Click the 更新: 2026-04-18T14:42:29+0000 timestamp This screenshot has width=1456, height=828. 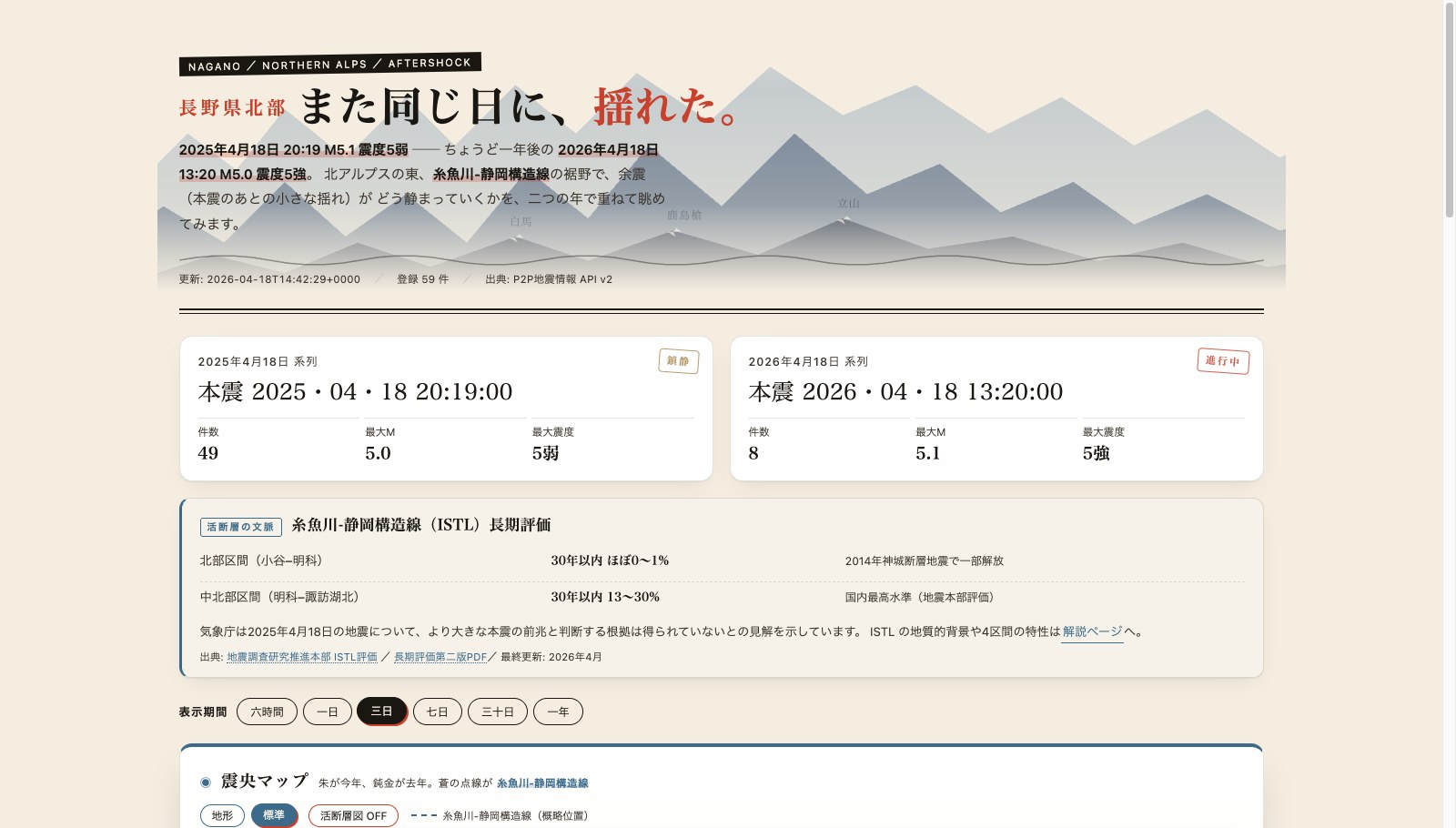click(x=269, y=279)
